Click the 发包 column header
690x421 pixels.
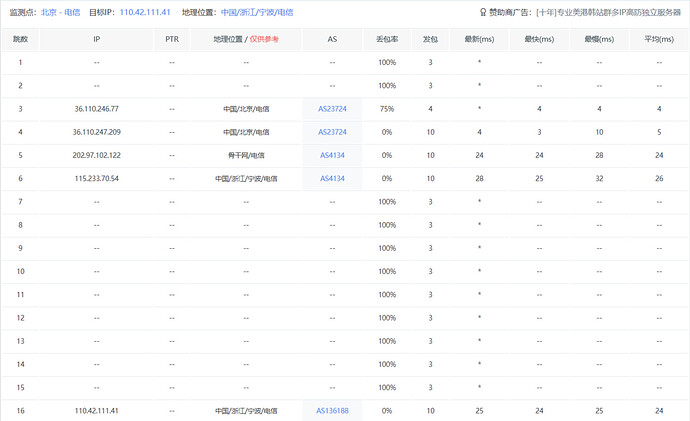(x=430, y=39)
